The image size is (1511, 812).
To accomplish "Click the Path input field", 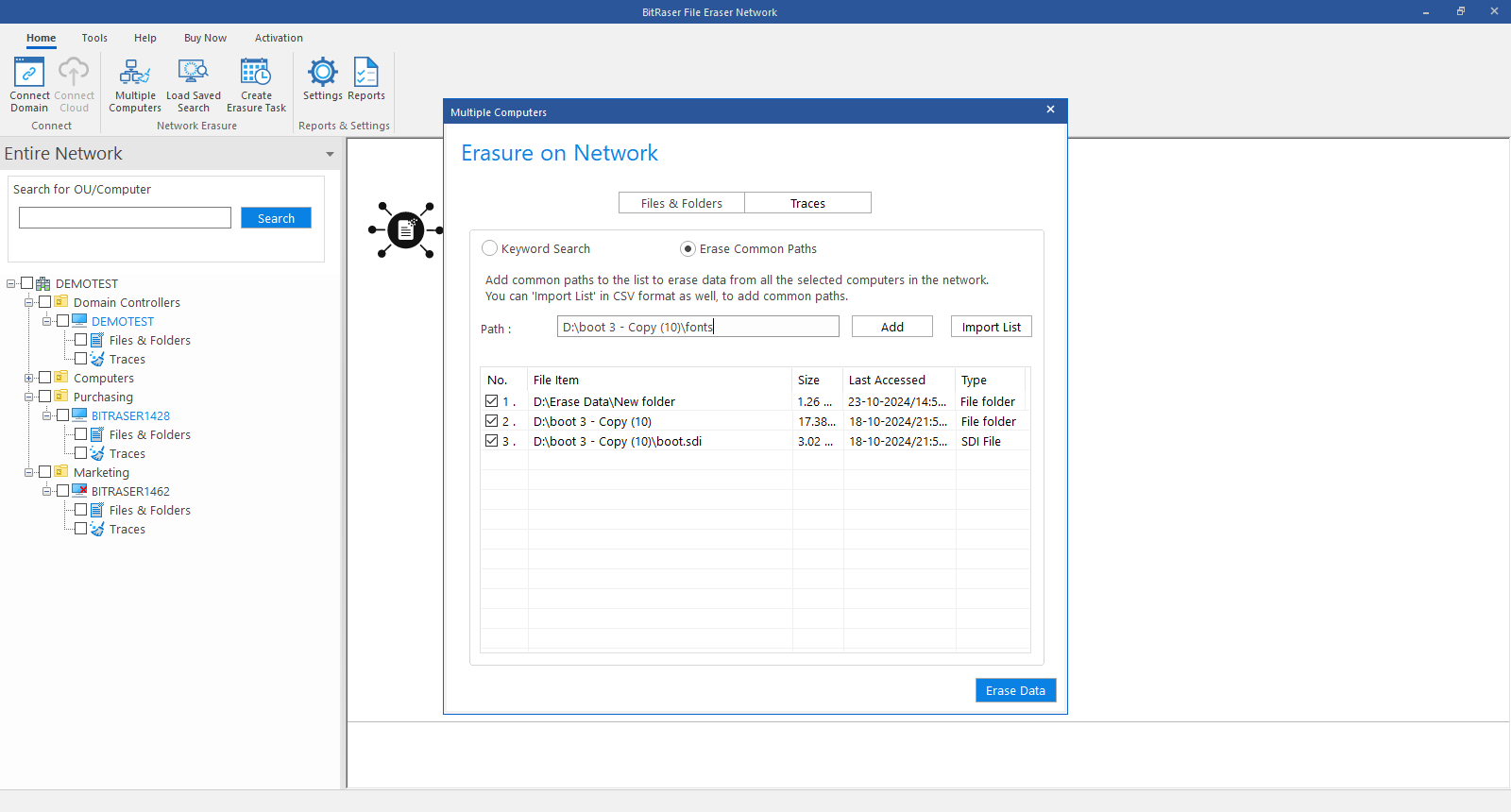I will 698,327.
